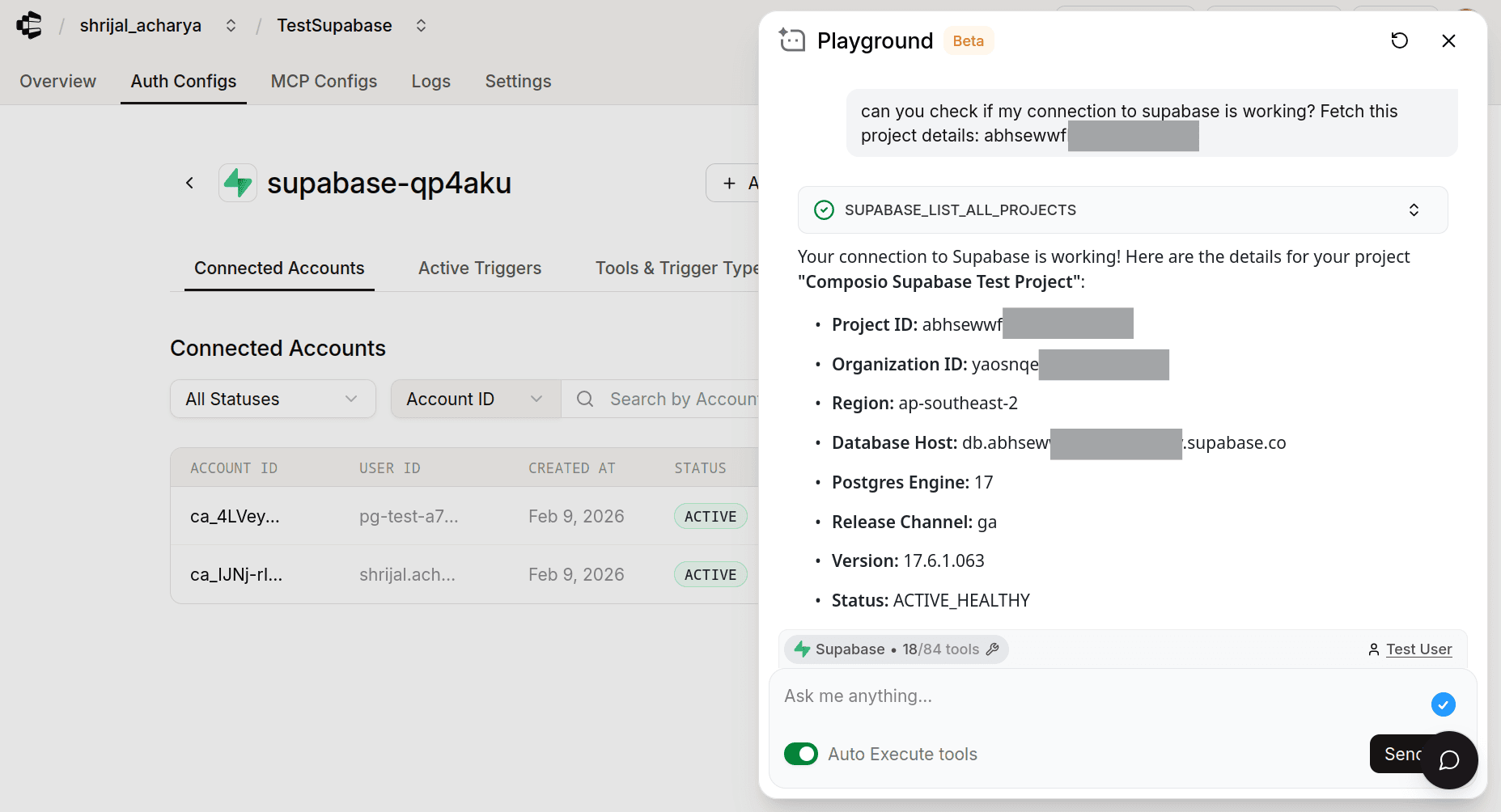Viewport: 1501px width, 812px height.
Task: Click the ACCOUNT ID column header
Action: [234, 467]
